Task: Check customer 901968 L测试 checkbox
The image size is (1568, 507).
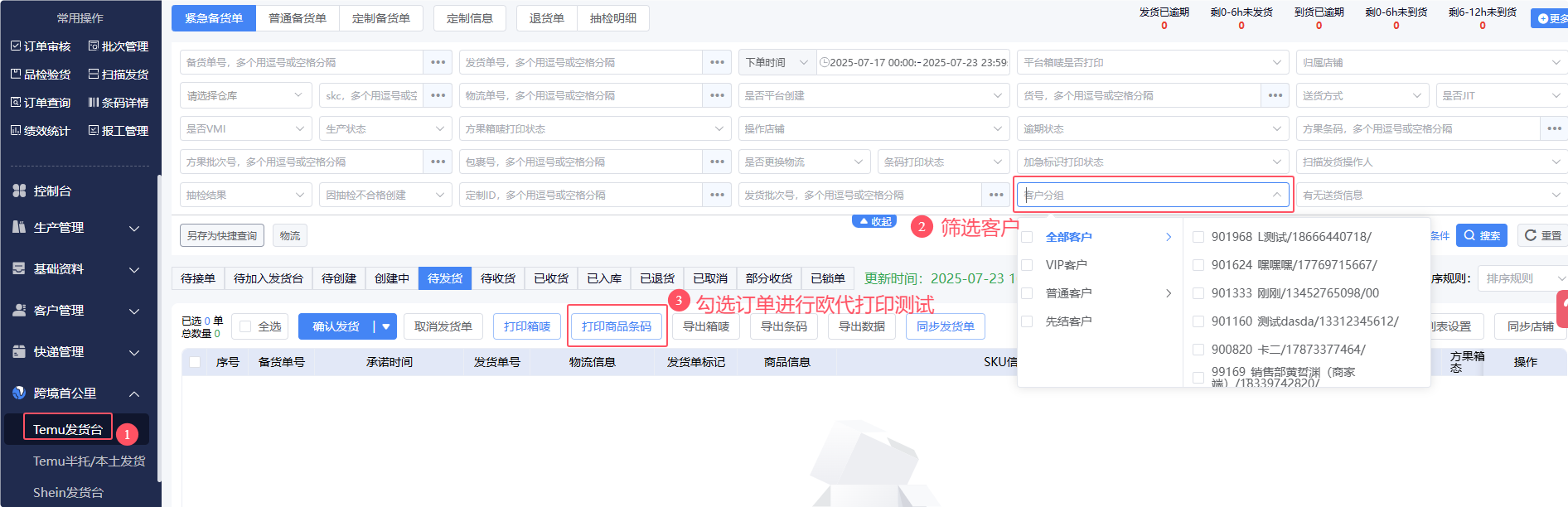Action: 1198,237
